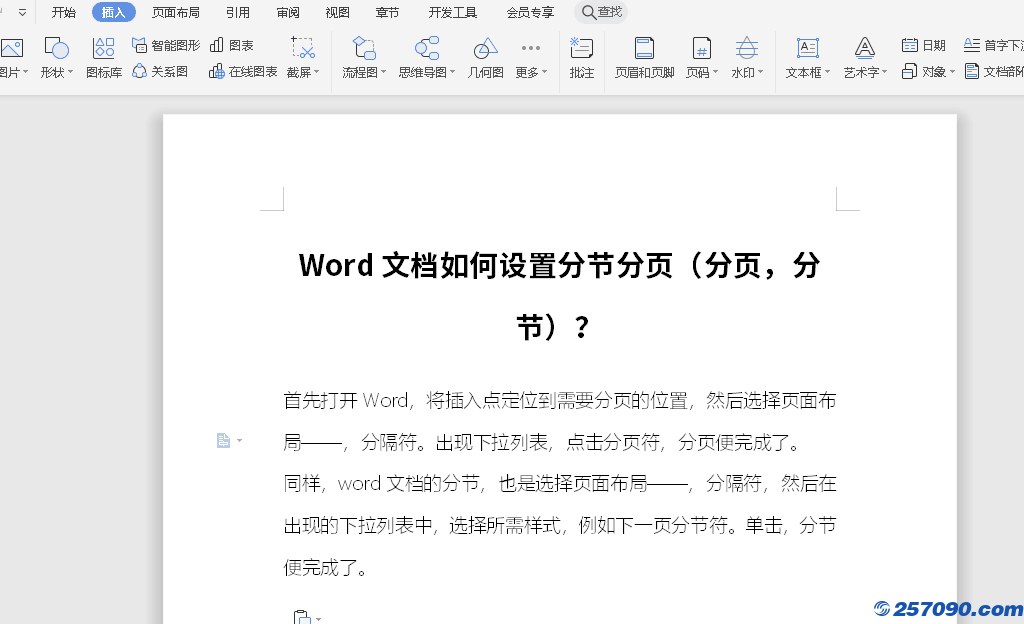This screenshot has width=1024, height=624.
Task: Insert an 对象 object
Action: click(927, 71)
